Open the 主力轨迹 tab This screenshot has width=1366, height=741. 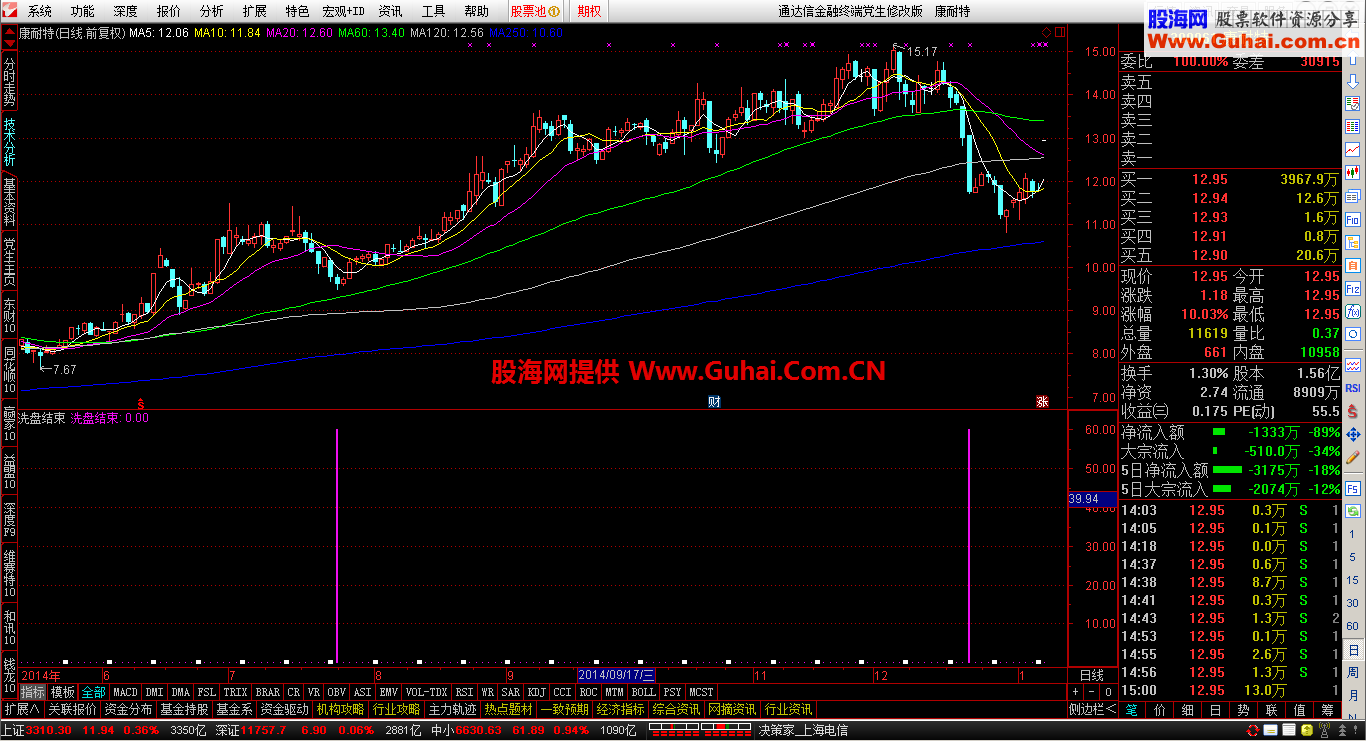tap(453, 709)
